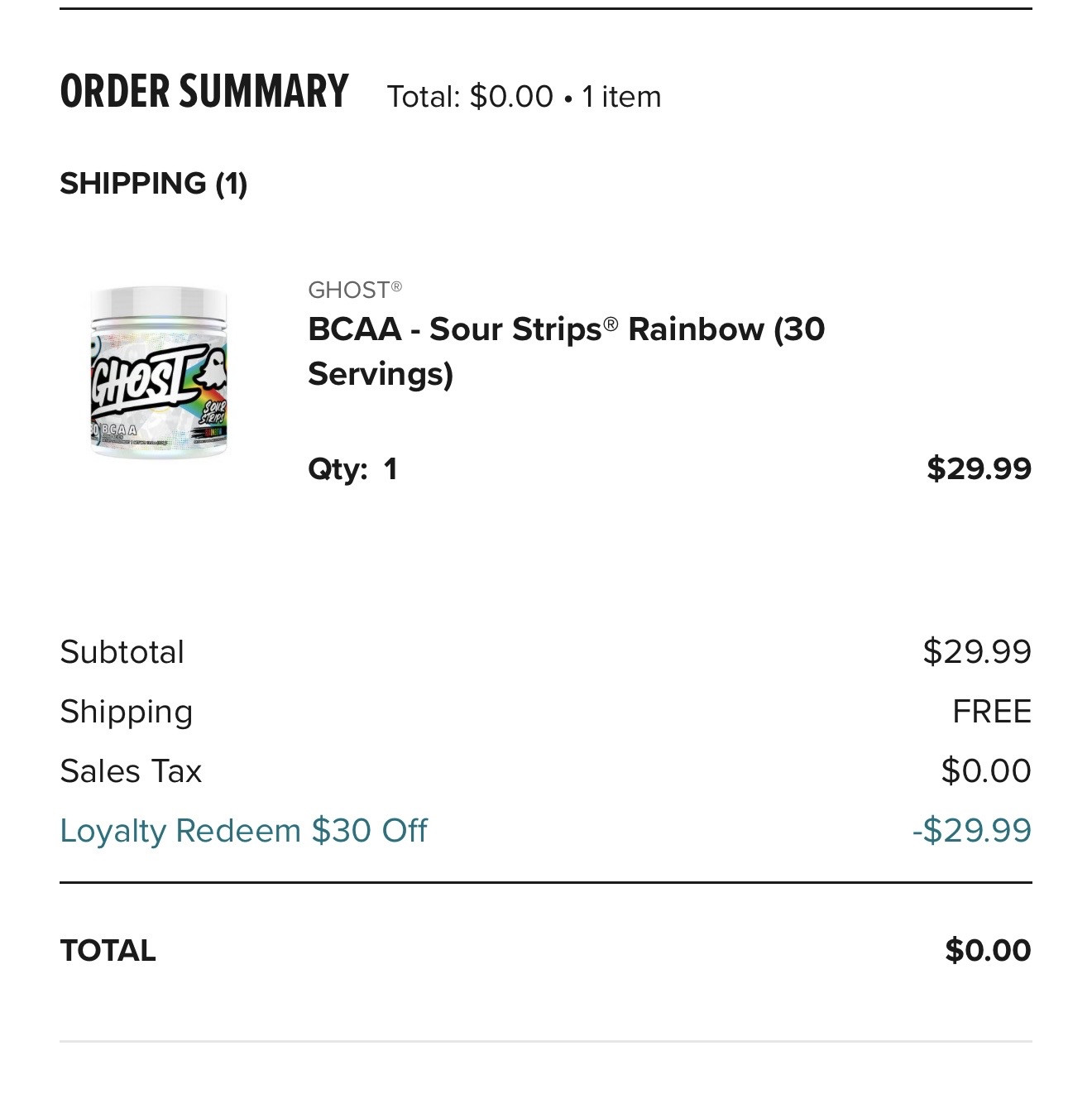This screenshot has width=1092, height=1099.
Task: Click the Sour Strips logo on the tub
Action: point(213,414)
